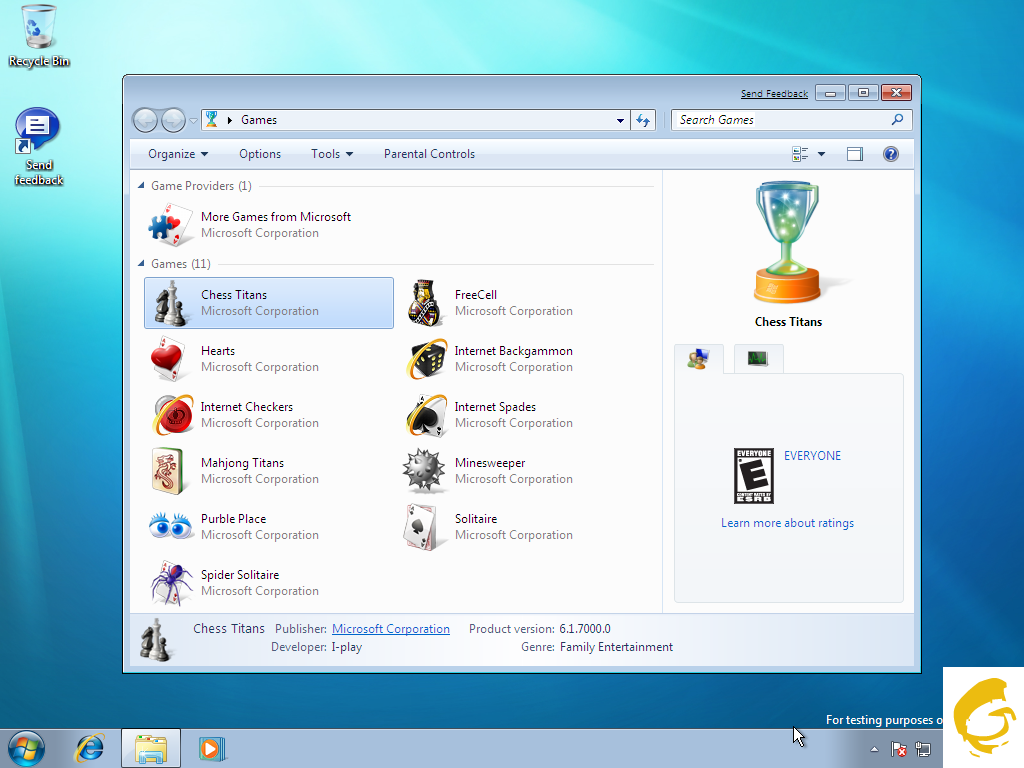Click the Action Center flag tray icon
1024x768 pixels.
pos(899,749)
